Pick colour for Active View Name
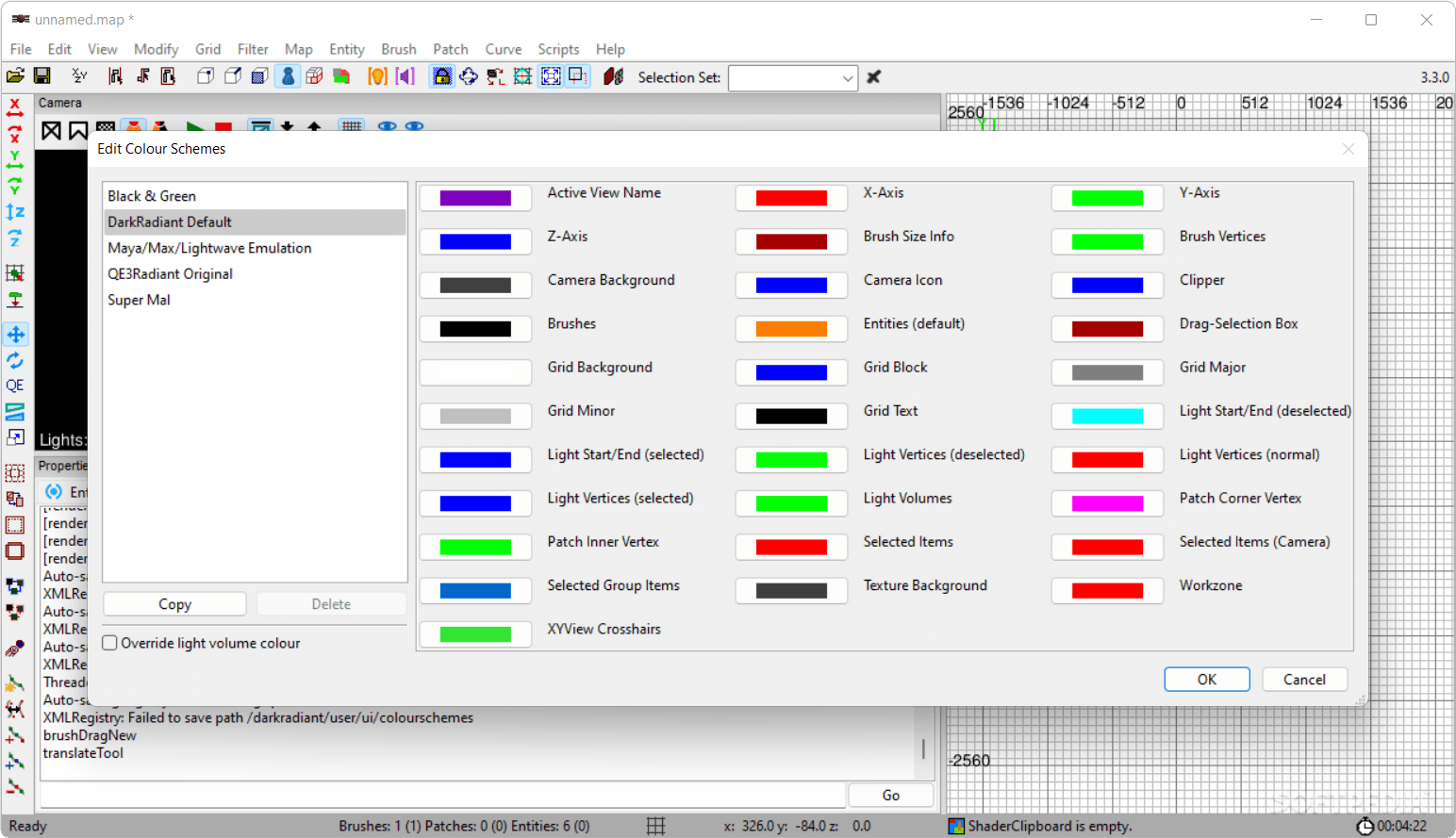The height and width of the screenshot is (838, 1456). [x=475, y=198]
